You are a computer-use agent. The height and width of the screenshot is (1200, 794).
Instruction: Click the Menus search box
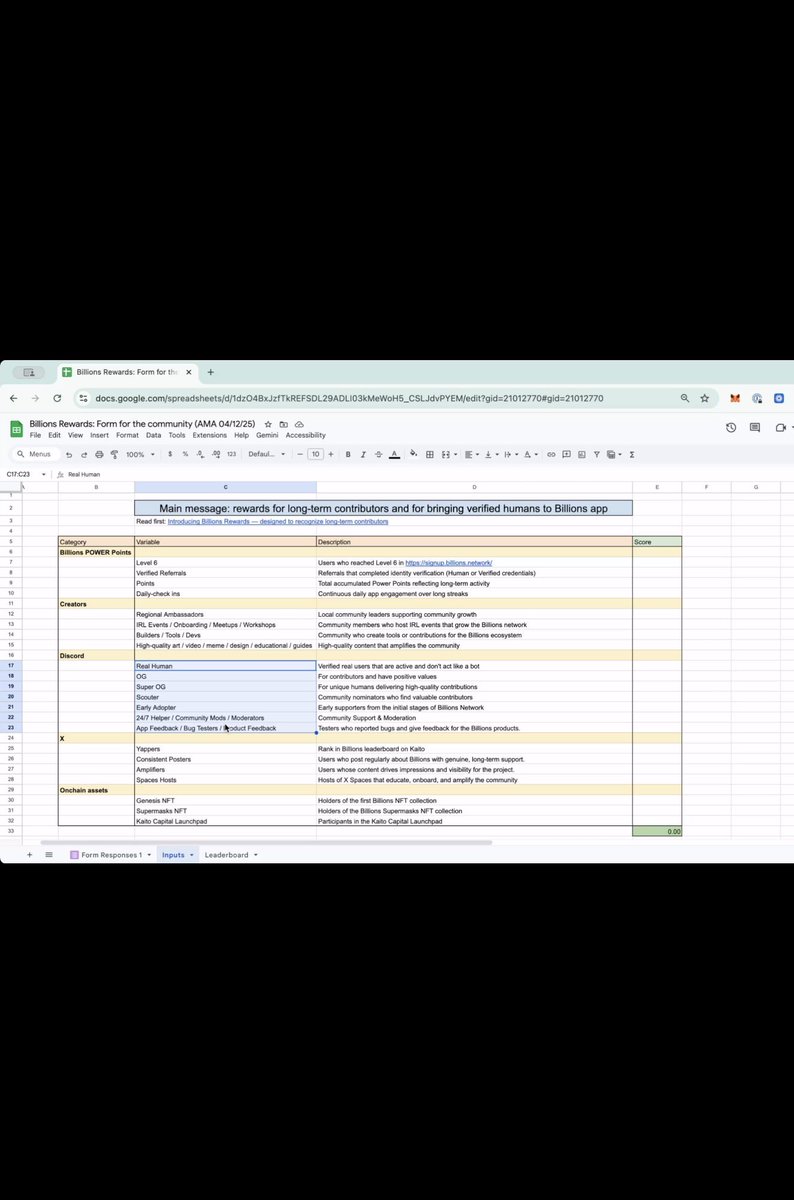[35, 454]
